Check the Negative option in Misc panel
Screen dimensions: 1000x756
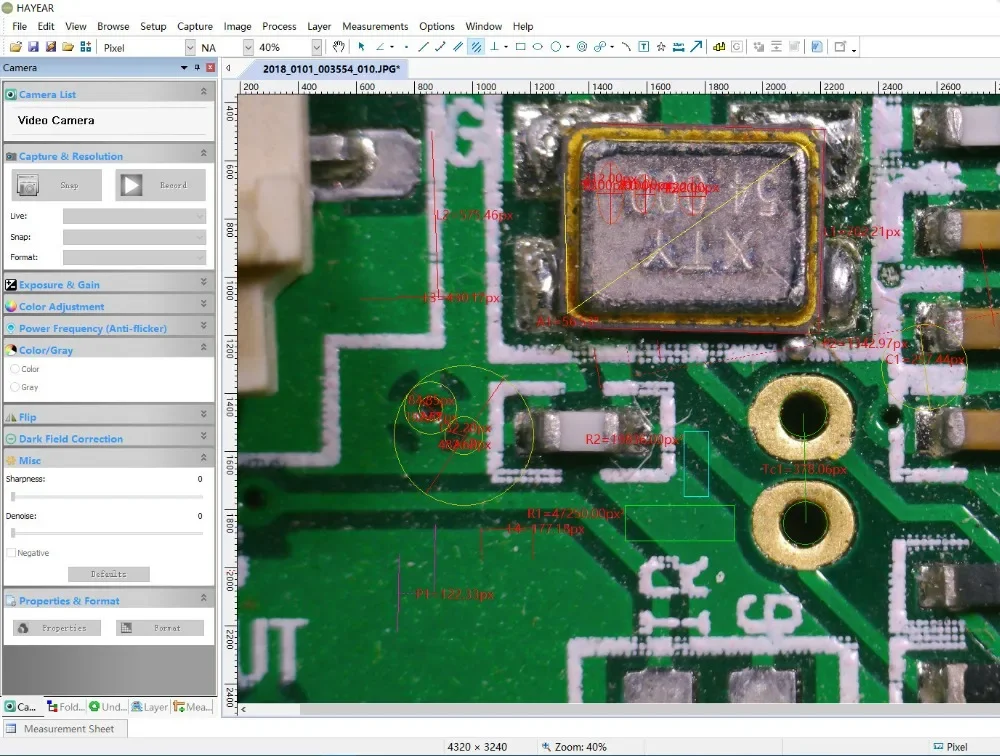point(10,552)
